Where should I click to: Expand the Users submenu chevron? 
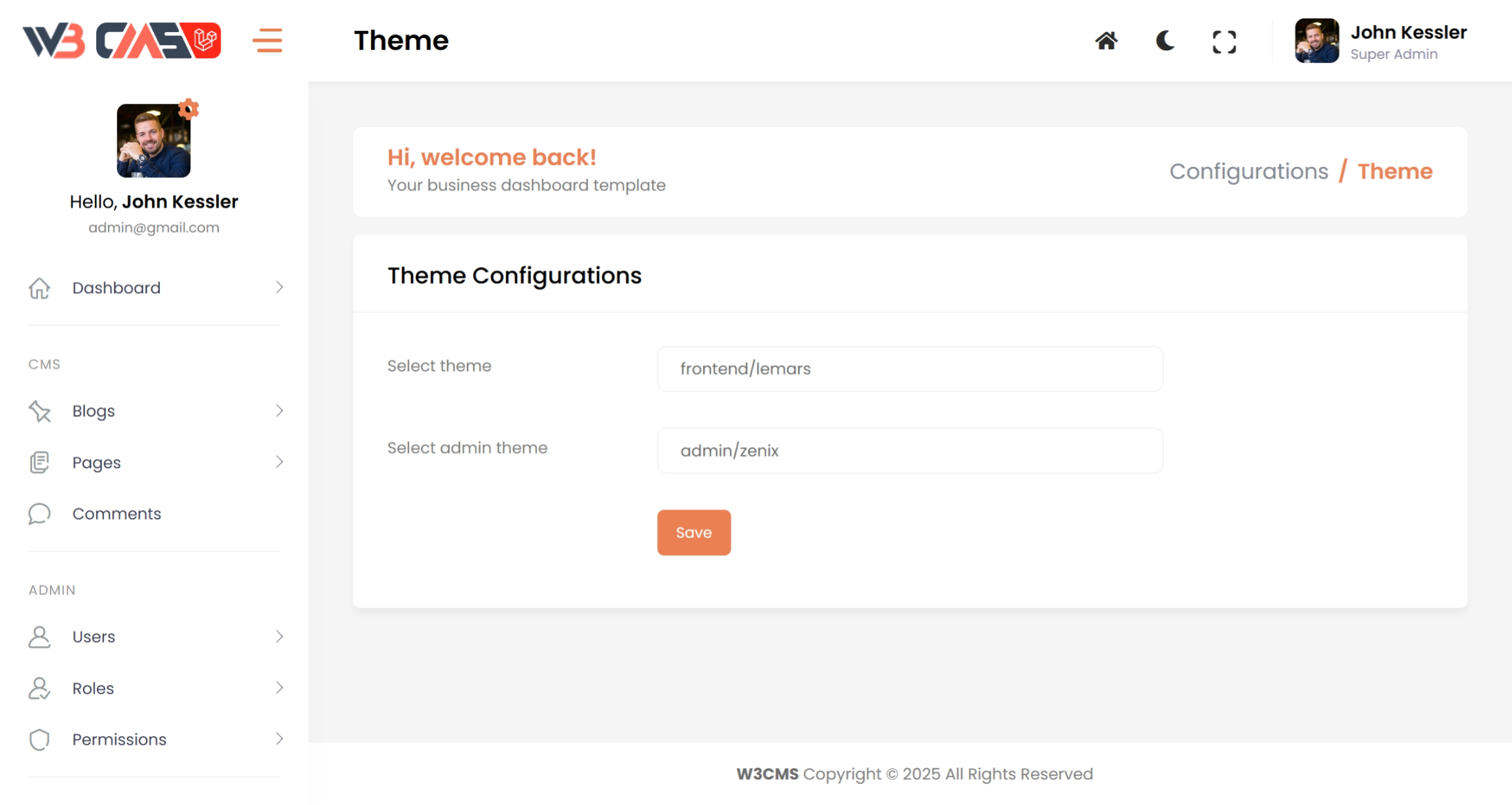(x=279, y=636)
